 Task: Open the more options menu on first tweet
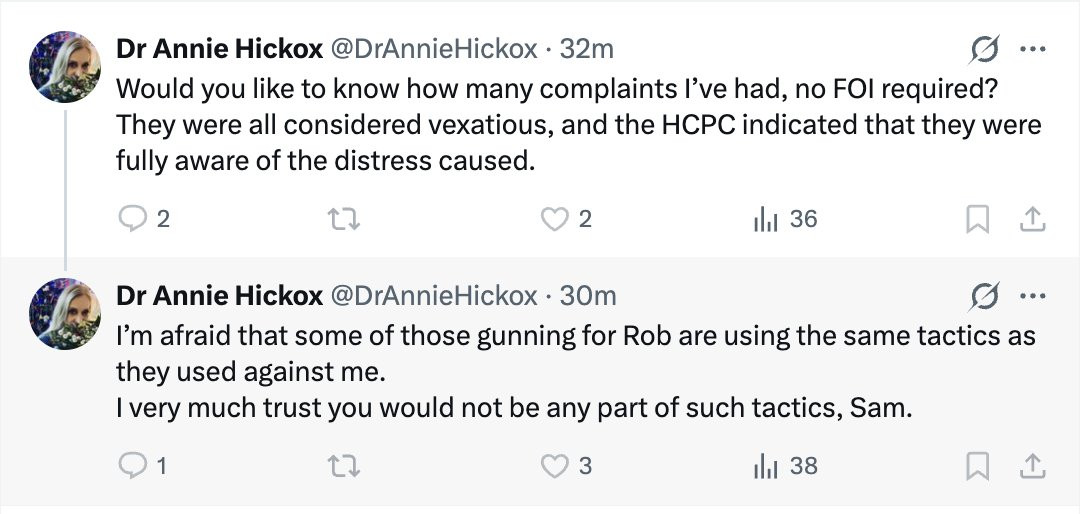(1032, 50)
